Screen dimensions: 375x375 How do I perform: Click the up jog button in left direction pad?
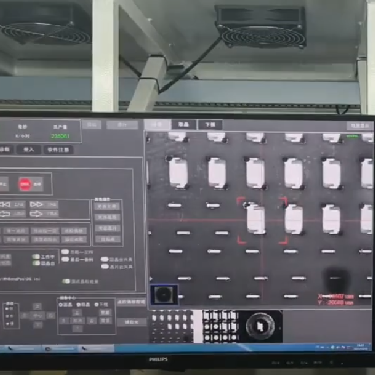tap(37, 306)
